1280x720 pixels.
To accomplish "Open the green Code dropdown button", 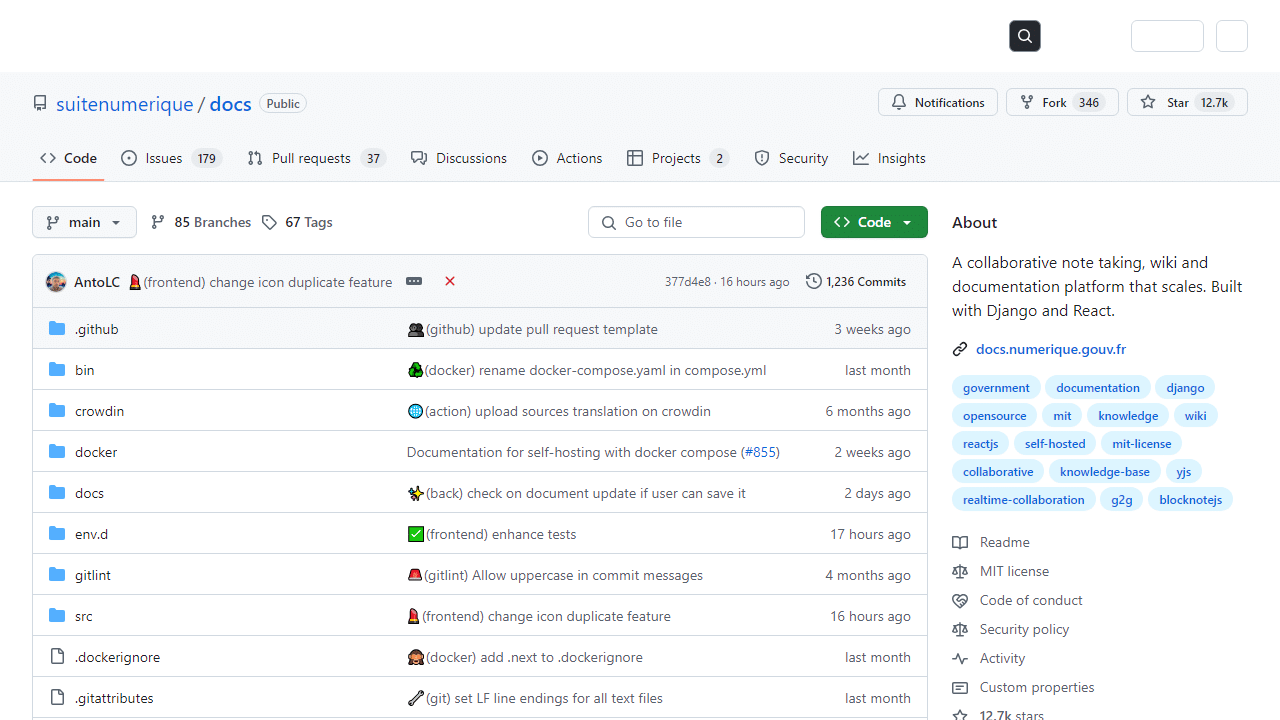I will tap(874, 222).
